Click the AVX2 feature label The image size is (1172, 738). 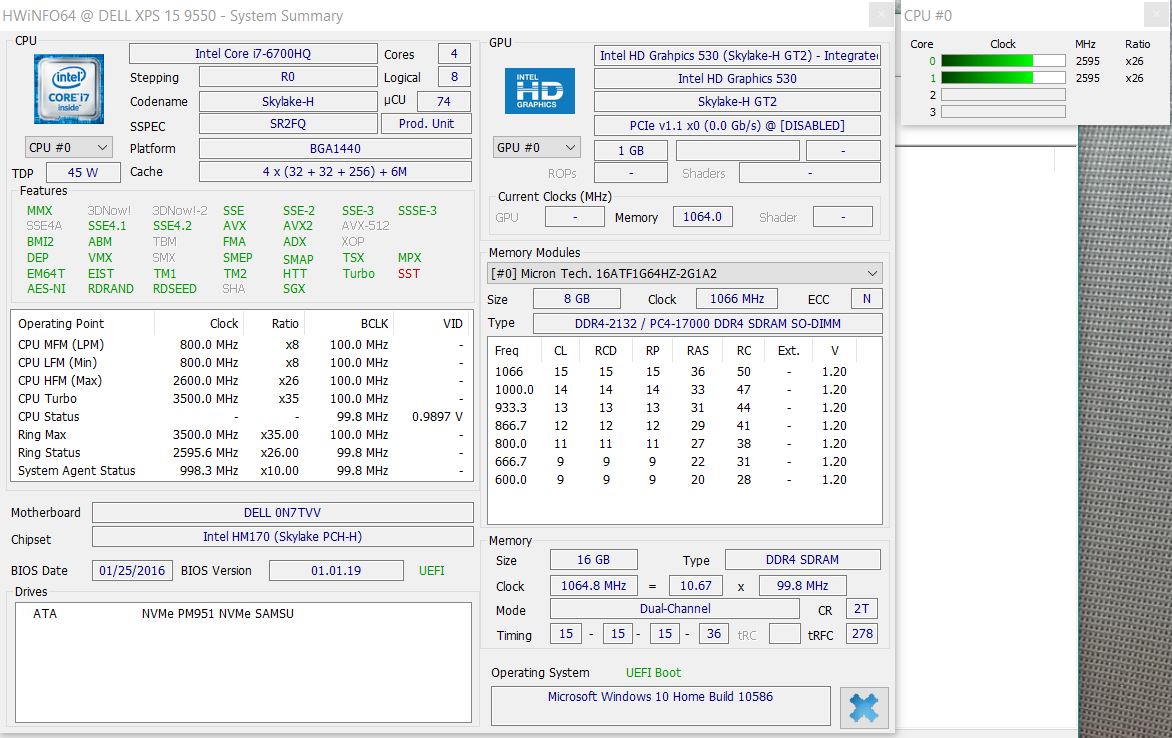(297, 226)
